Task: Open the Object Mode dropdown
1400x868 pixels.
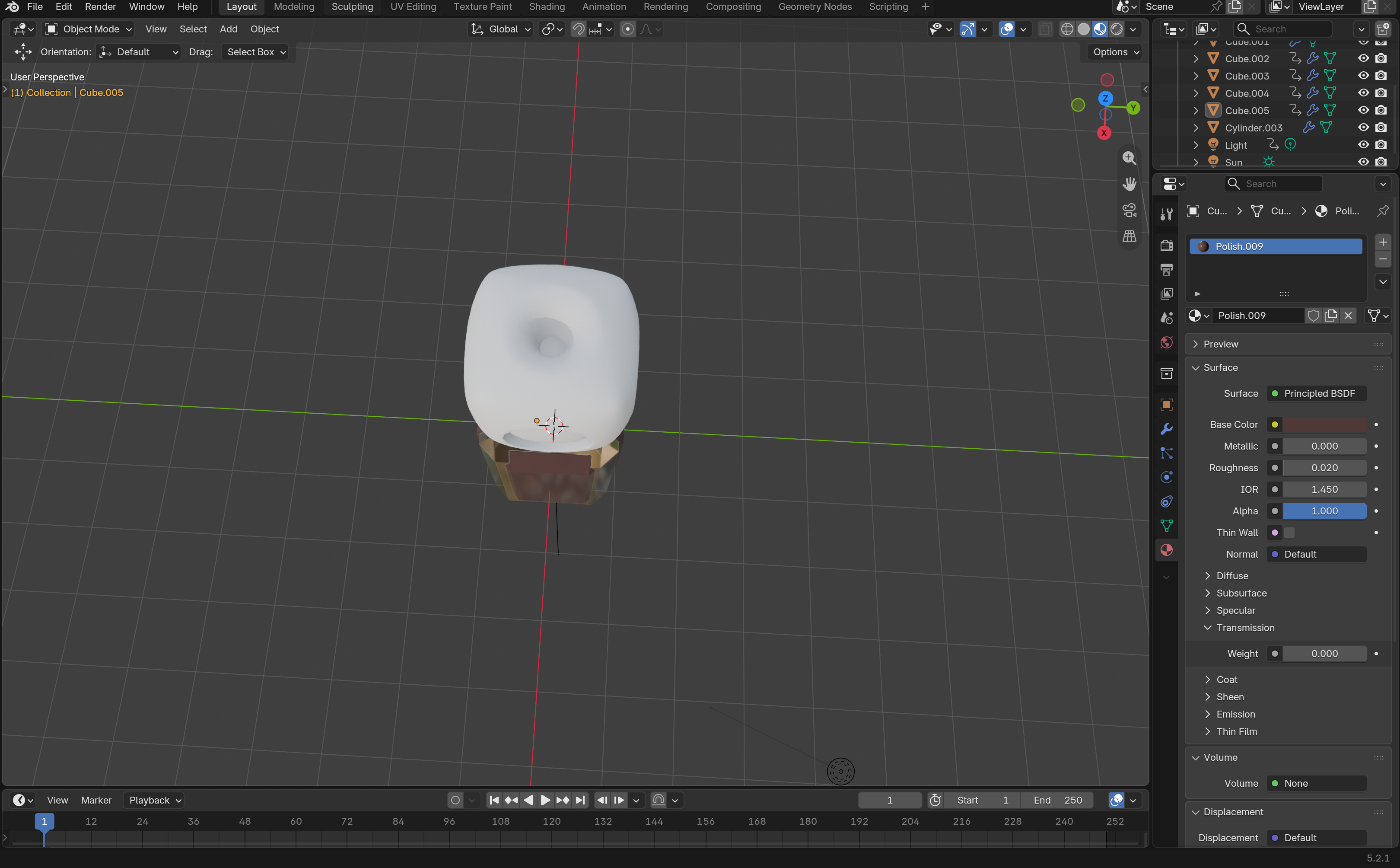Action: 89,29
